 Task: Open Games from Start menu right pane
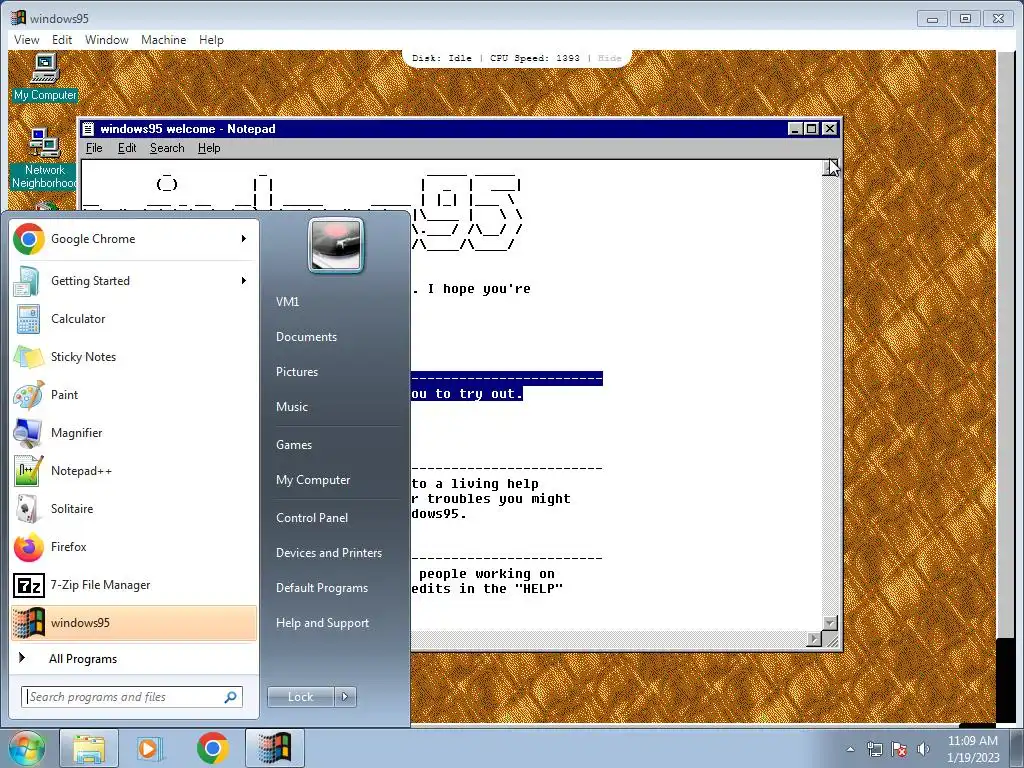294,445
